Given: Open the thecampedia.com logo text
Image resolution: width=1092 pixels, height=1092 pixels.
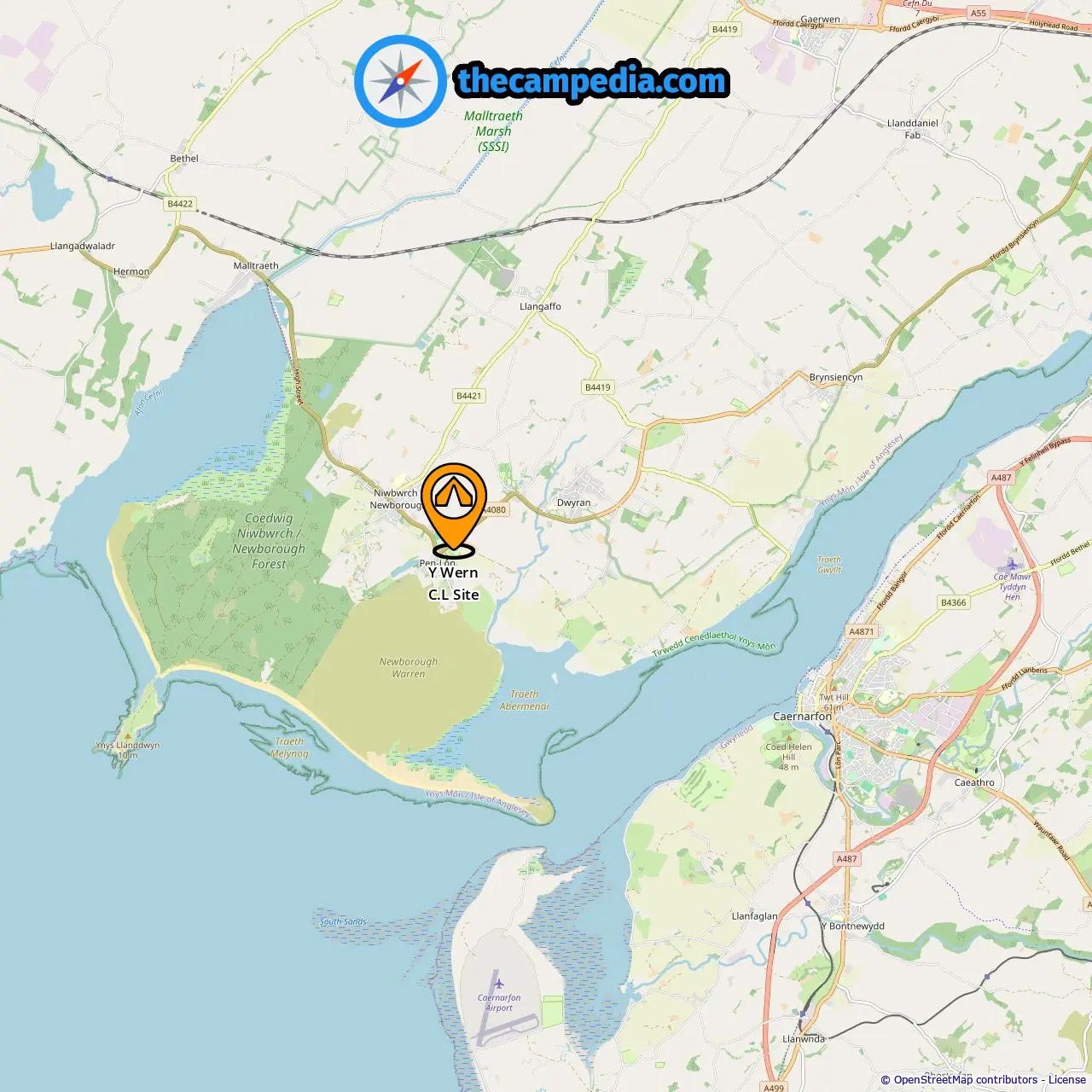Looking at the screenshot, I should pos(592,82).
